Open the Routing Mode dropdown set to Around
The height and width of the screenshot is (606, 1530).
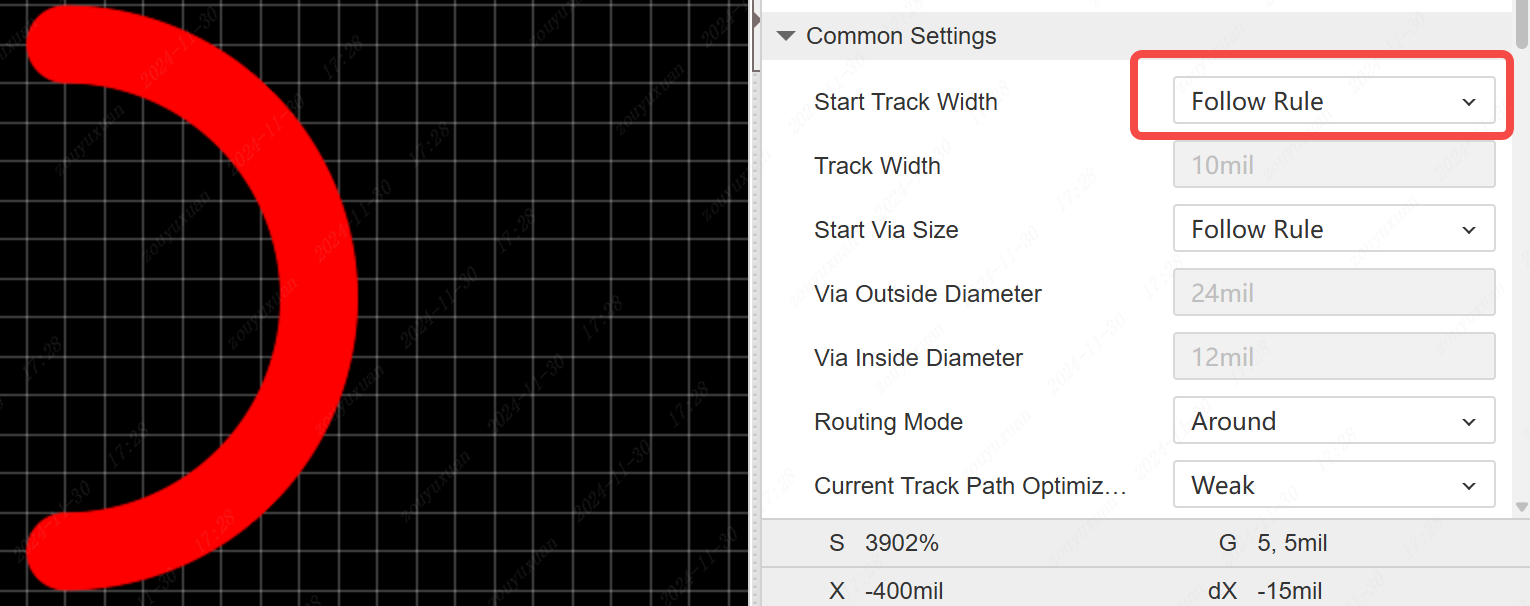point(1333,421)
